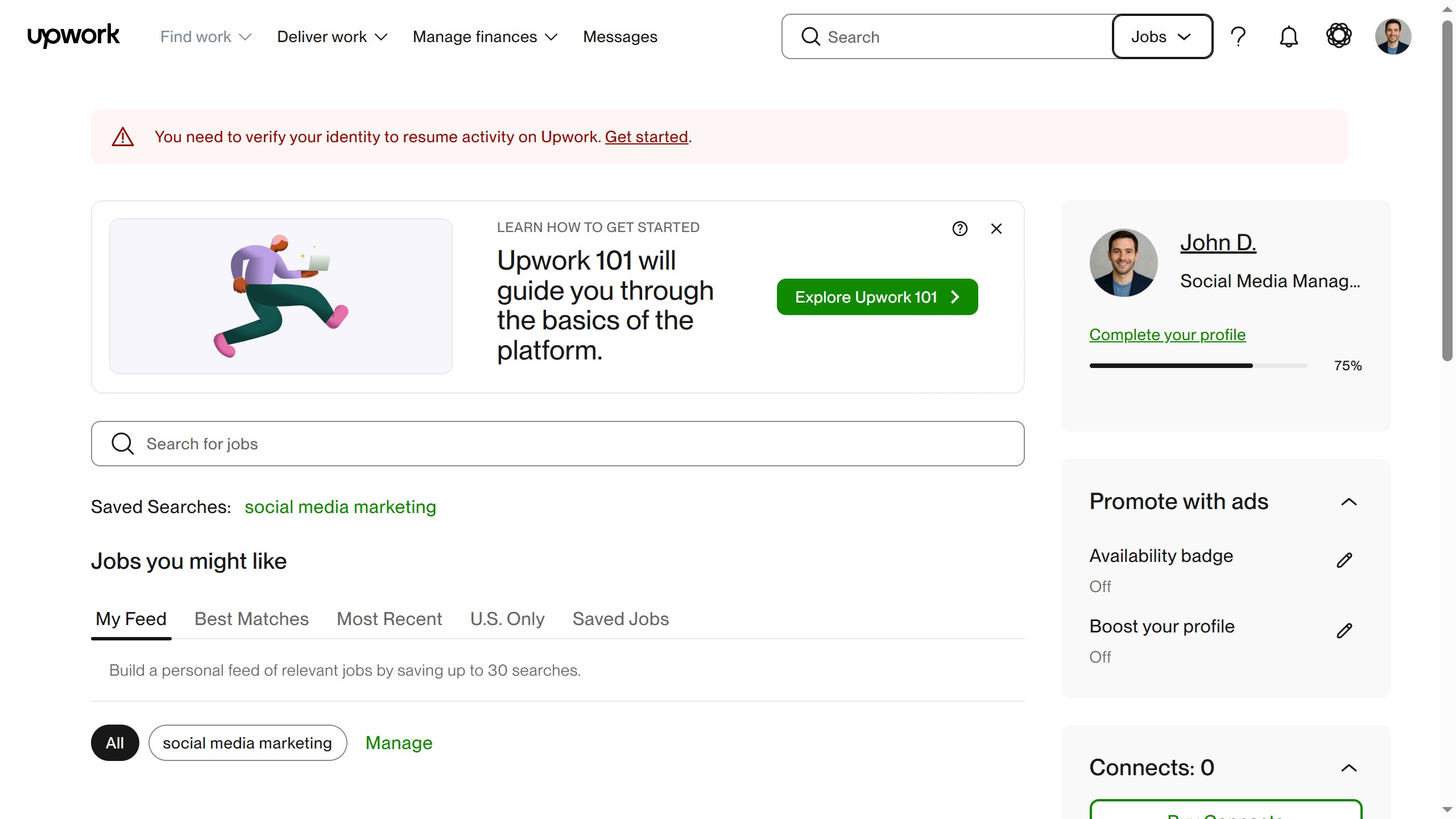Click the Build a personal feed description text
Screen dimensions: 1456x819
(345, 670)
